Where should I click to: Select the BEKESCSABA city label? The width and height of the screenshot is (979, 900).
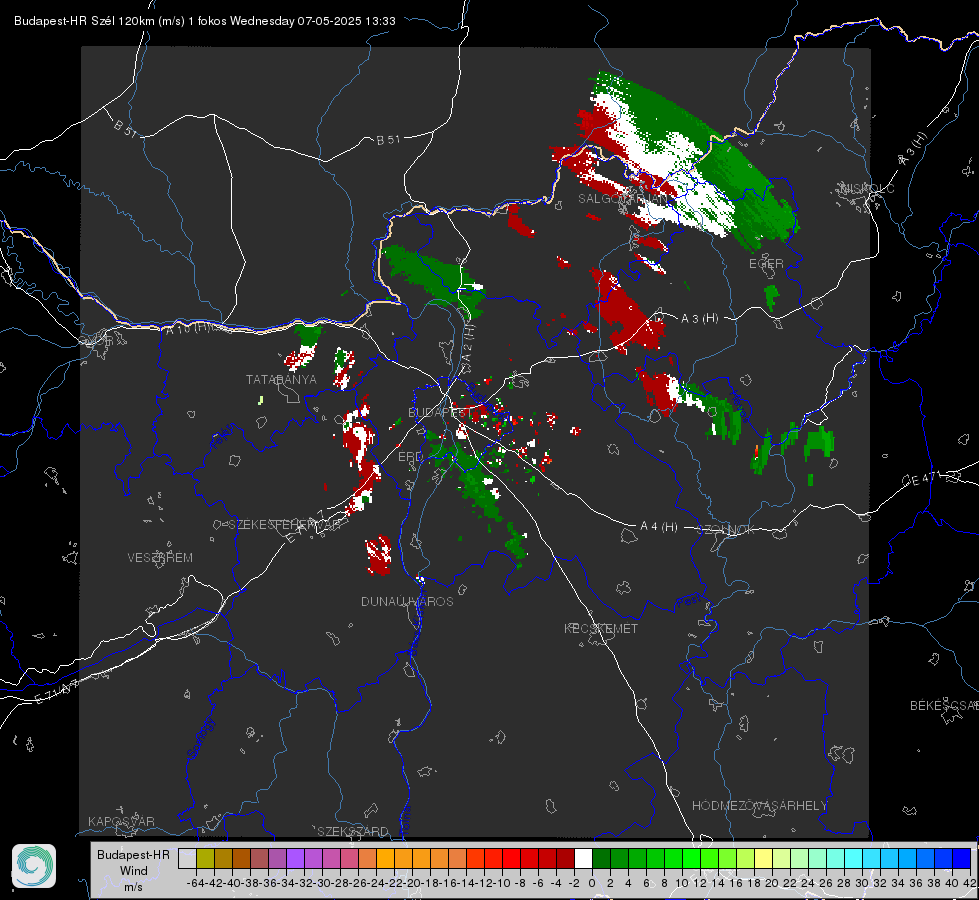tap(944, 705)
